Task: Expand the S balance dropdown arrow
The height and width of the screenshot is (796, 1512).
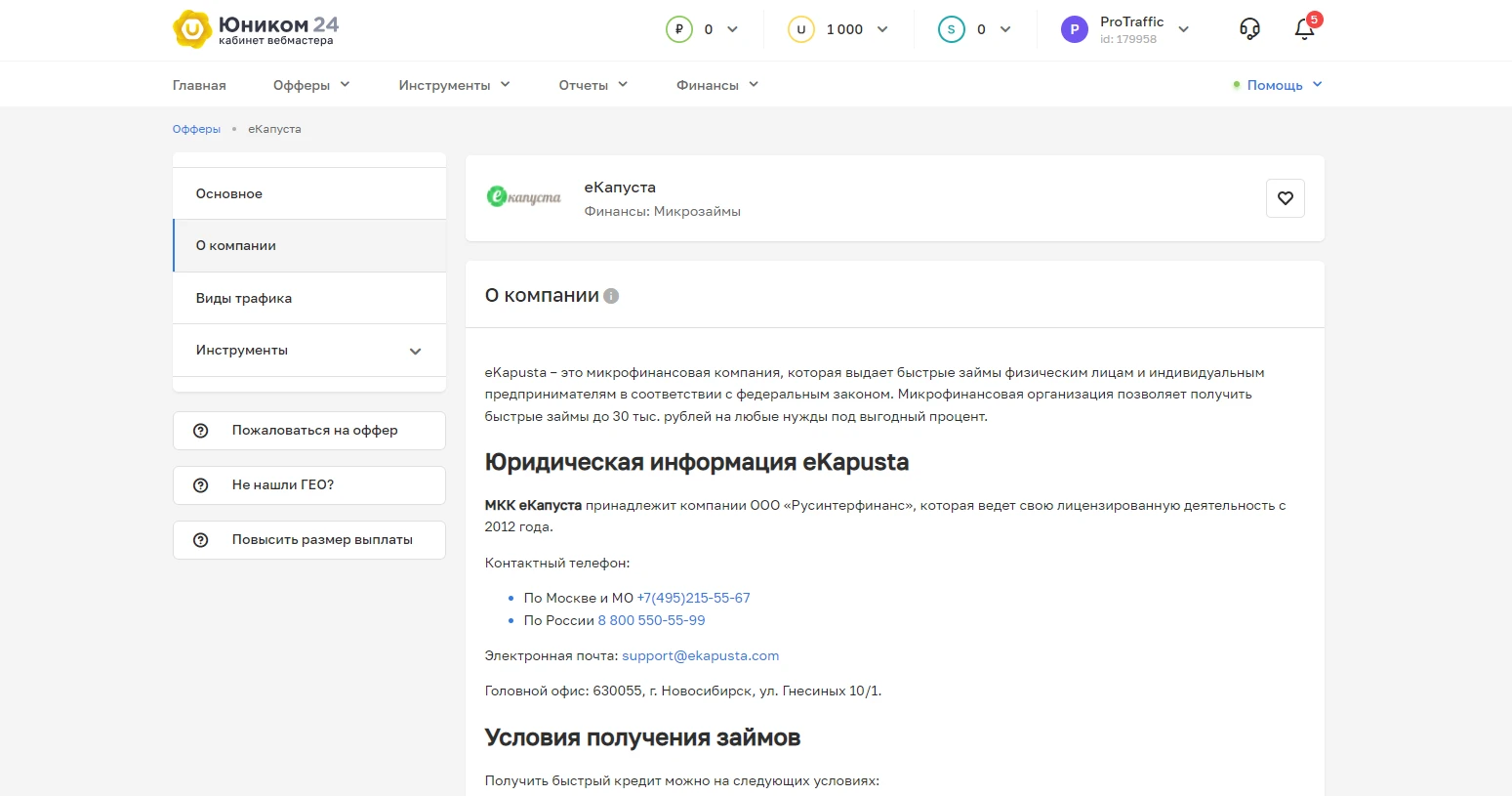Action: (x=1005, y=29)
